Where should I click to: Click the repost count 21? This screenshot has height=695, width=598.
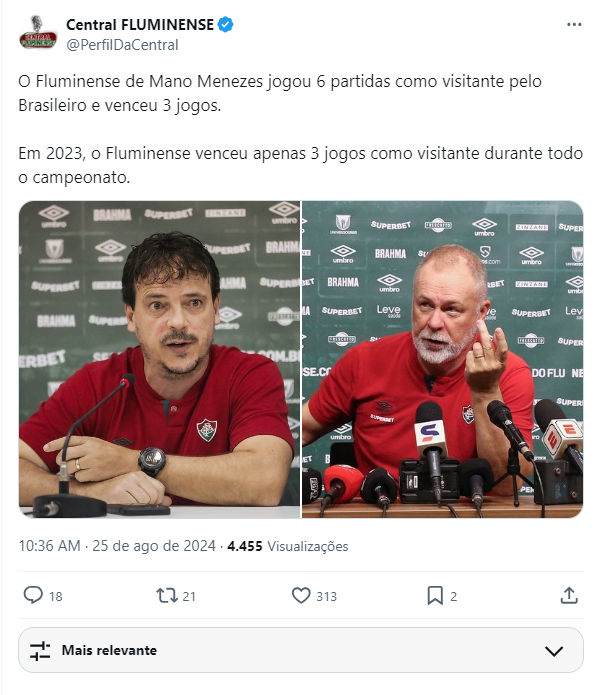[189, 596]
